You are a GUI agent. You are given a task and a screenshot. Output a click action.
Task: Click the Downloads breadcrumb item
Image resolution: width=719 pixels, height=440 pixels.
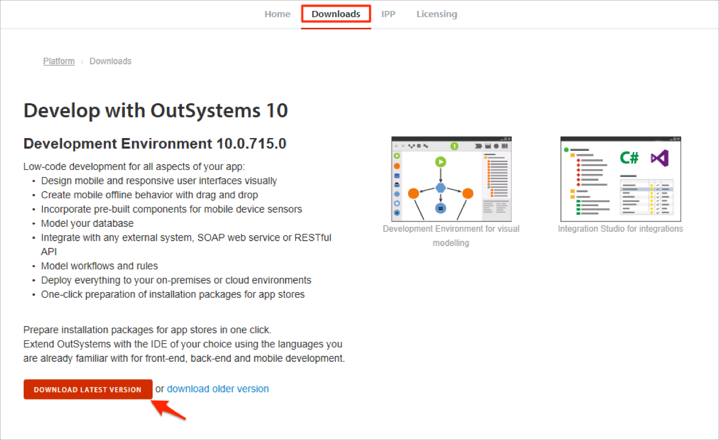click(110, 61)
